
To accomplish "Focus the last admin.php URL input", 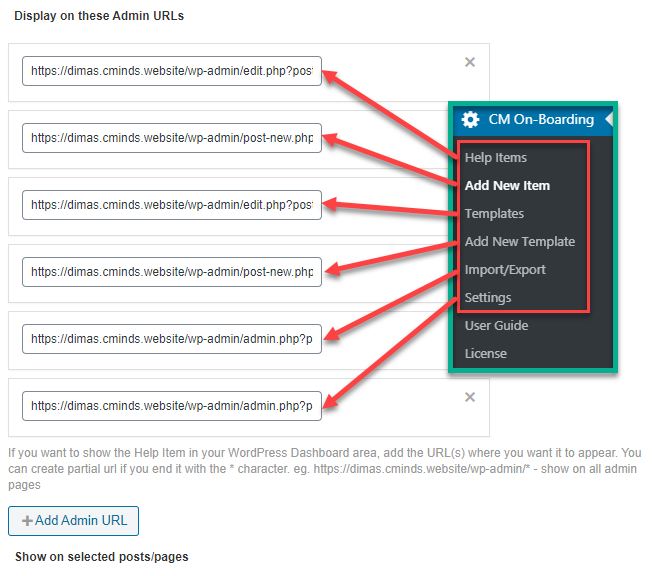I will tap(172, 406).
